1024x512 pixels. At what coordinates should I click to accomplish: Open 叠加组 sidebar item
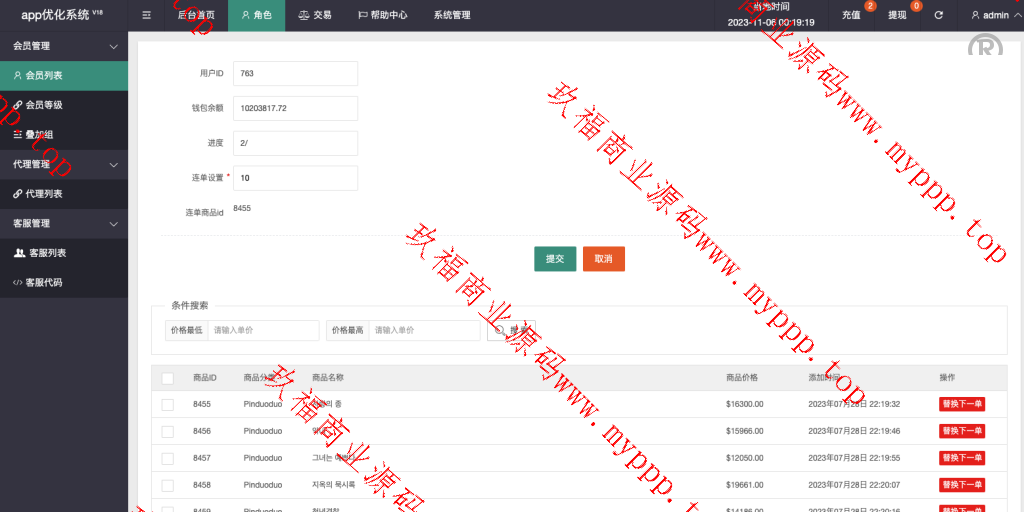39,135
